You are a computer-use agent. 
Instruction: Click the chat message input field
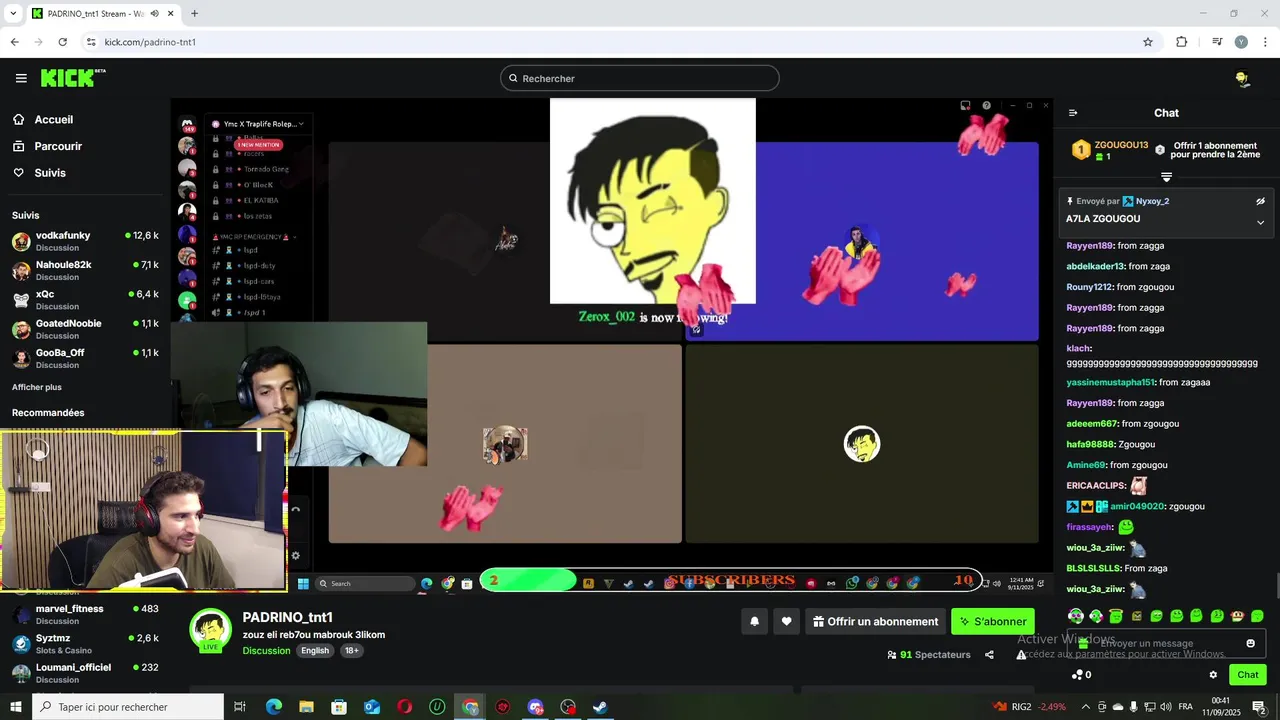coord(1166,643)
